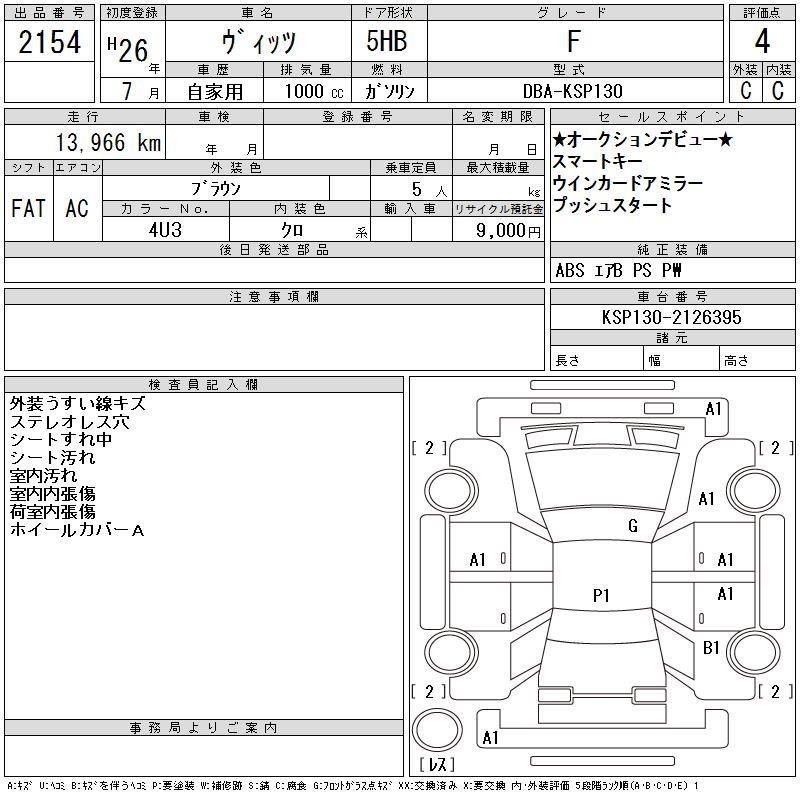Click the car name ヴィッツ
Image resolution: width=800 pixels, height=800 pixels.
click(x=258, y=42)
